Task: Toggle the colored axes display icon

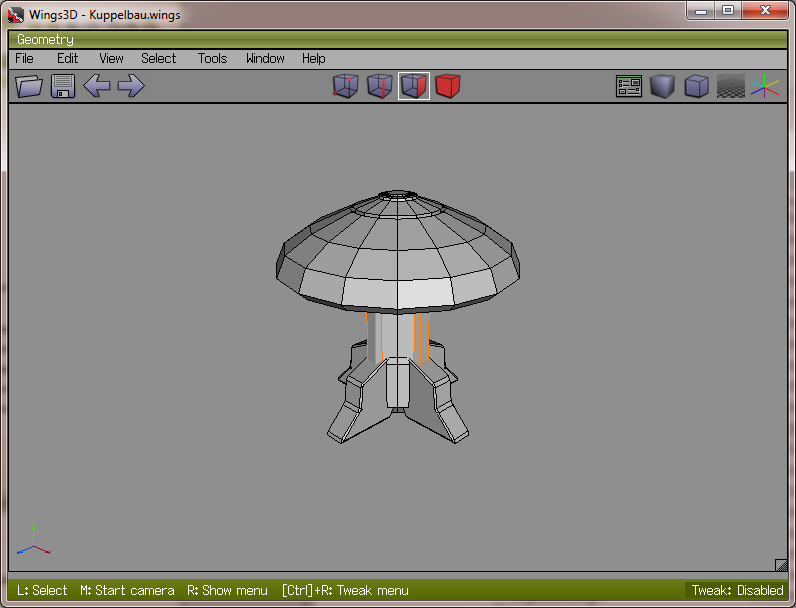Action: tap(765, 87)
